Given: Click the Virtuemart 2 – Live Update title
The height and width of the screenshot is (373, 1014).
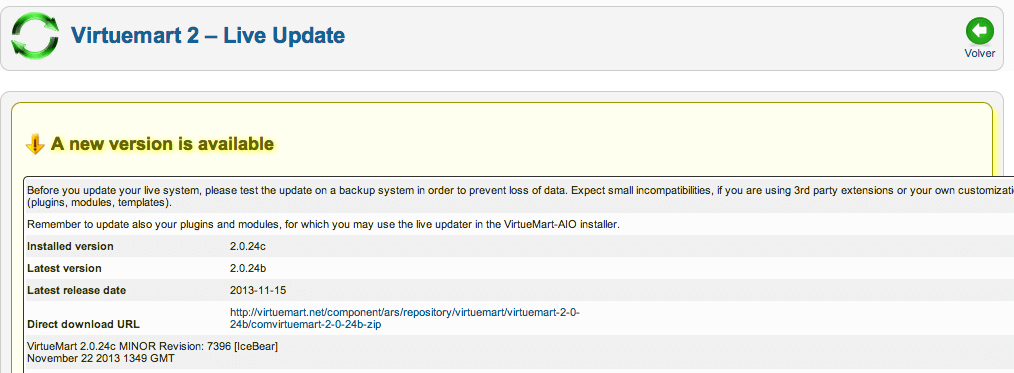Looking at the screenshot, I should pos(208,35).
